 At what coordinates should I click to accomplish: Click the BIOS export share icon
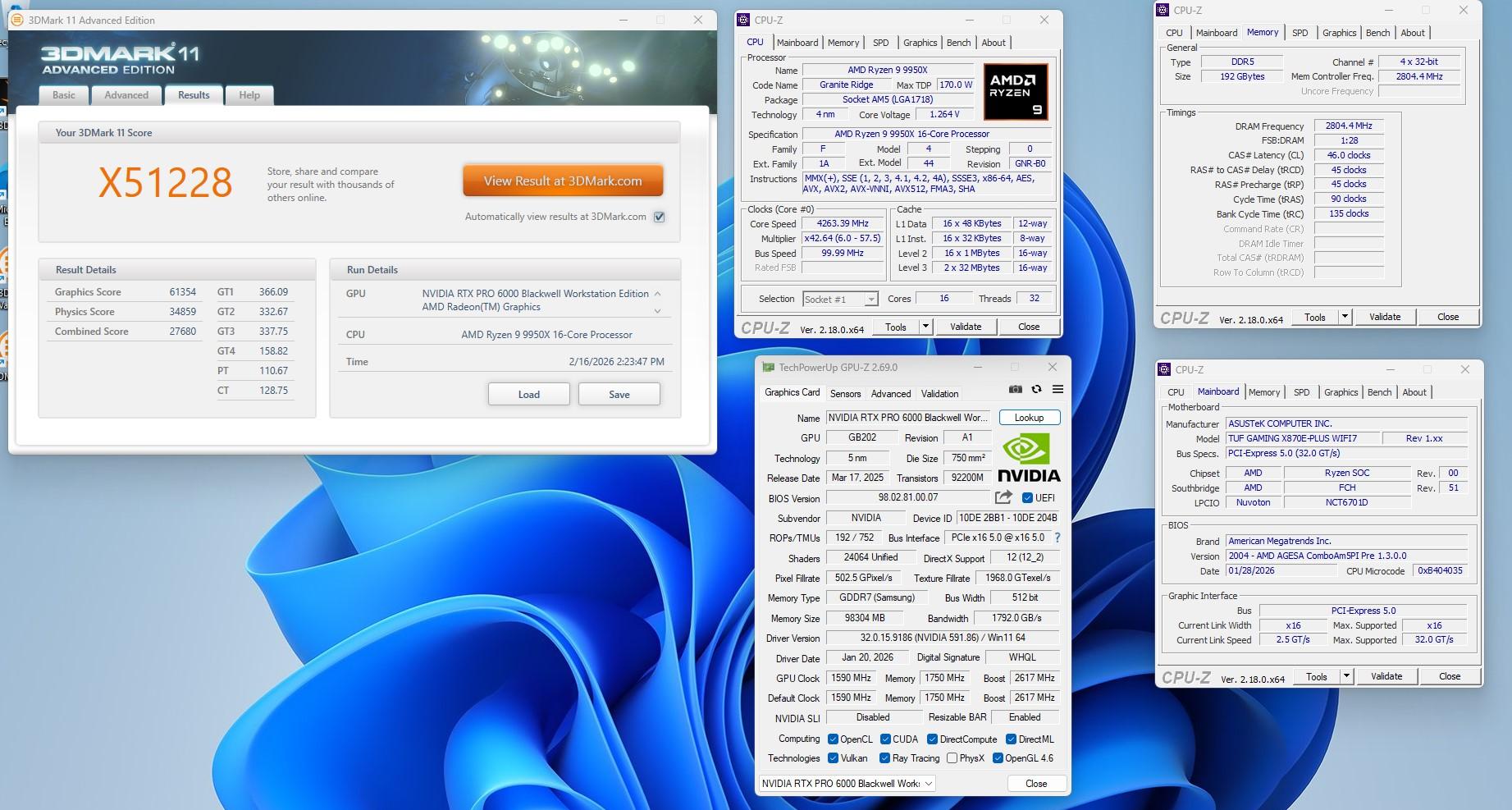(1003, 497)
